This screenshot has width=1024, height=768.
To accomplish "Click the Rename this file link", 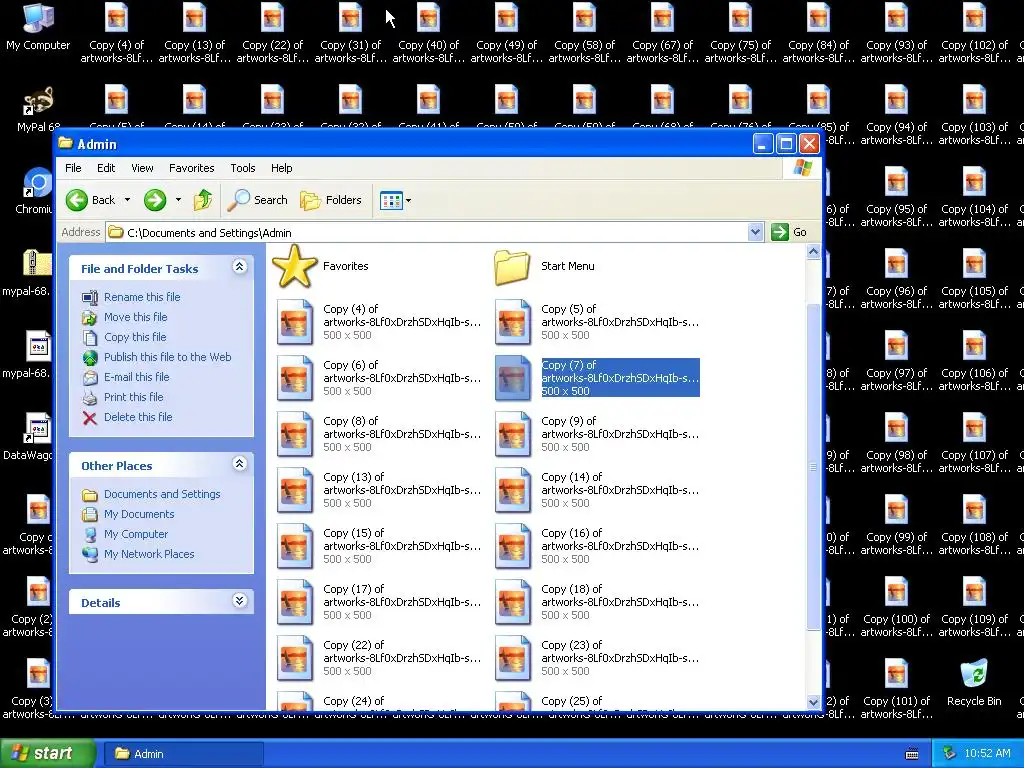I will 142,297.
